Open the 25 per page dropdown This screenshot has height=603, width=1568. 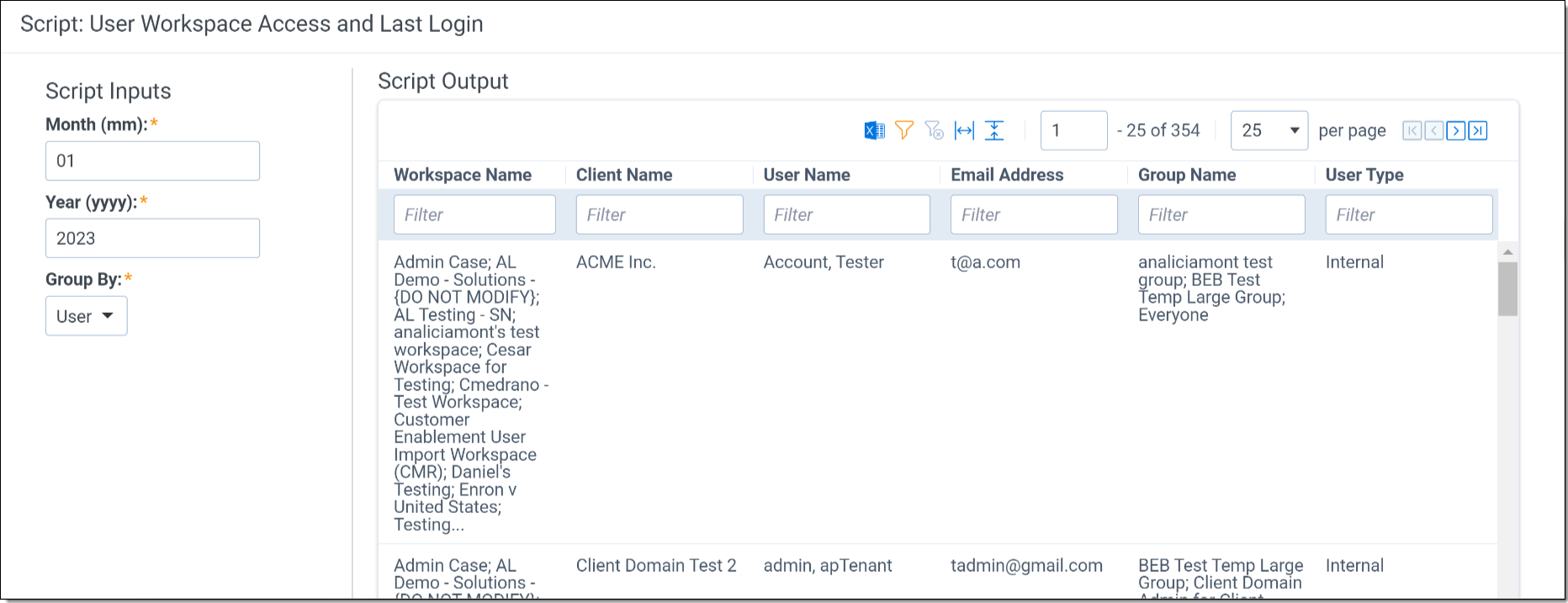pyautogui.click(x=1269, y=130)
